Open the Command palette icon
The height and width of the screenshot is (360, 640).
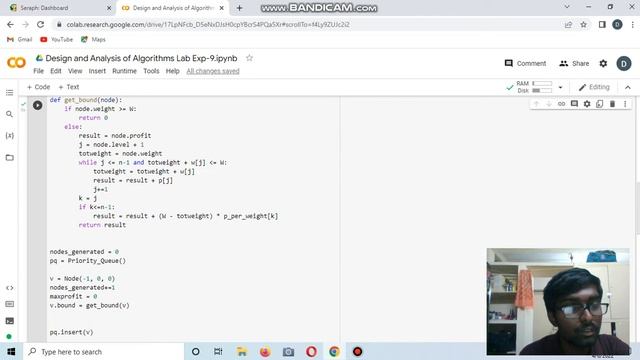coord(10,304)
